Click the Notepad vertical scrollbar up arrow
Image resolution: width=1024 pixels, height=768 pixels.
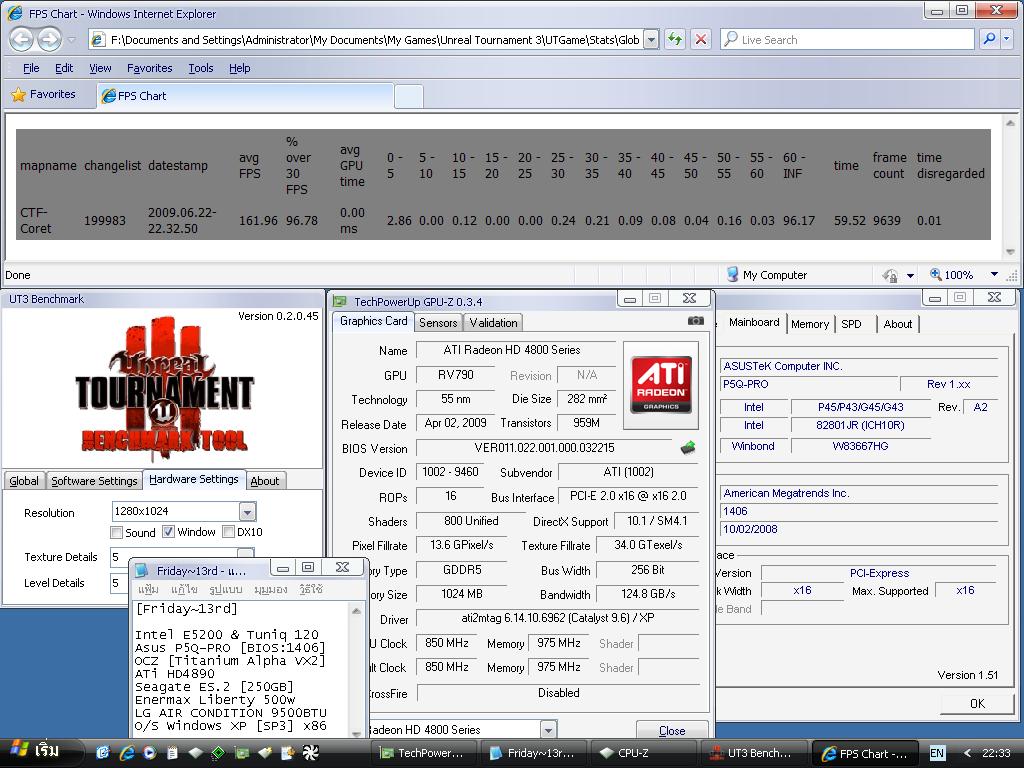click(x=356, y=611)
